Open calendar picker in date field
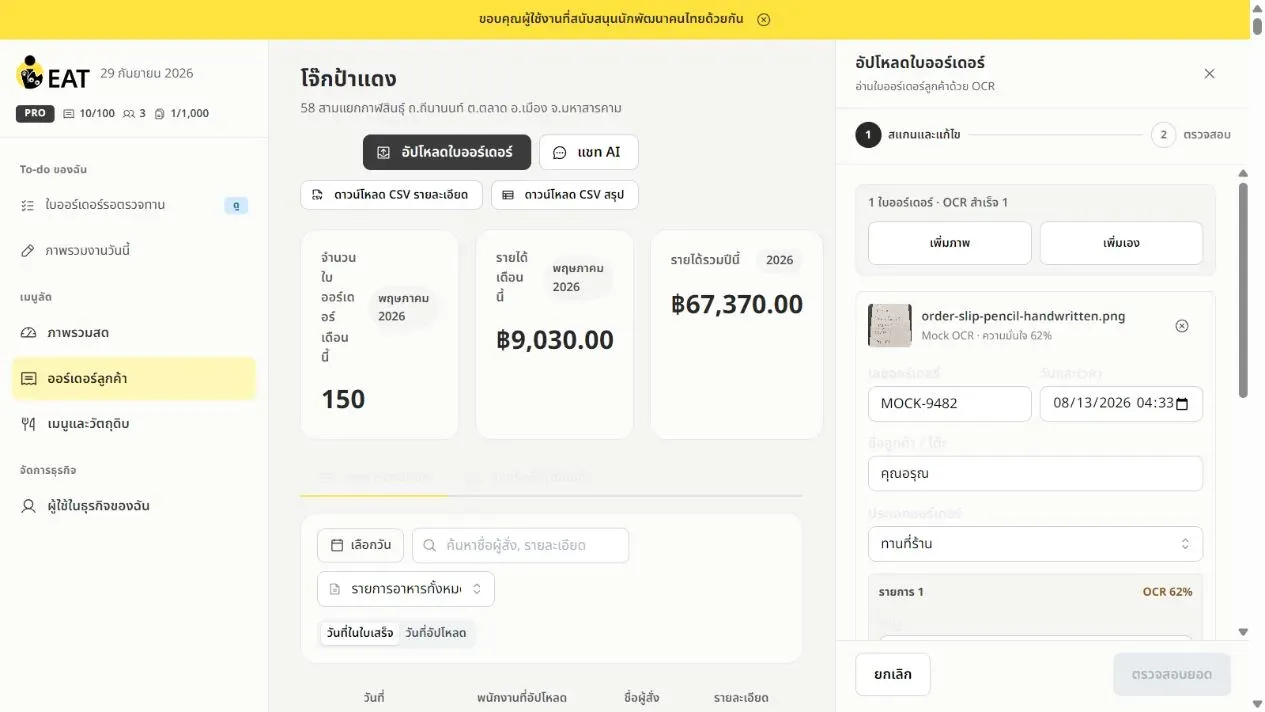 coord(1183,404)
